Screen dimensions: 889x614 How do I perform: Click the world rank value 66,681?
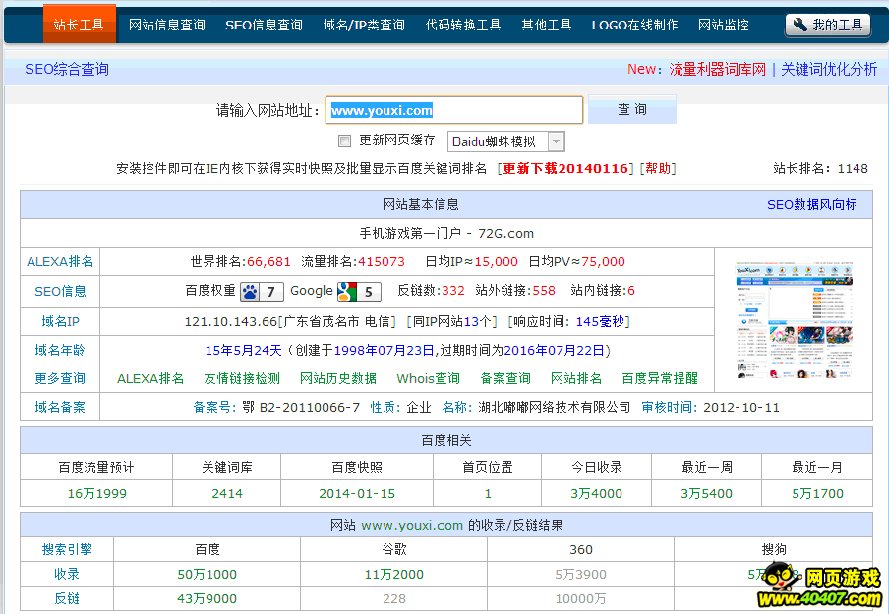click(x=269, y=261)
